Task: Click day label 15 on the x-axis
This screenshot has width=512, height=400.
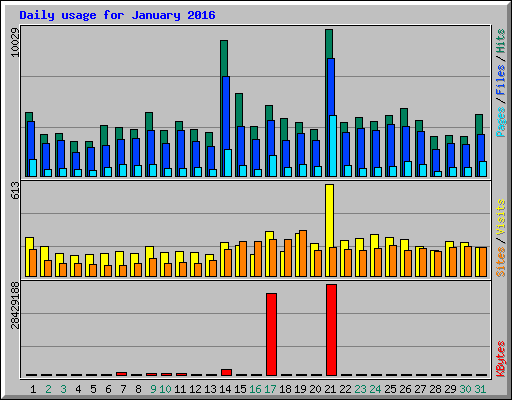Action: click(240, 389)
